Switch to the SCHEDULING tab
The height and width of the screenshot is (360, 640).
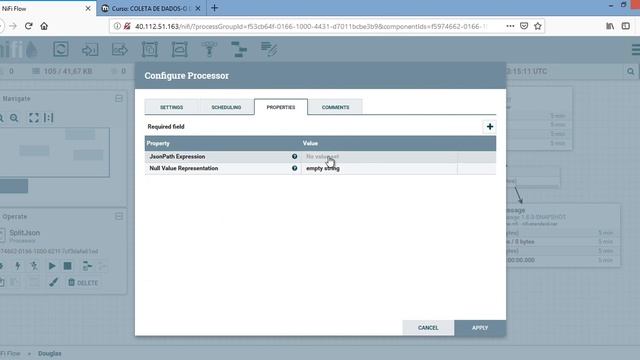point(226,107)
